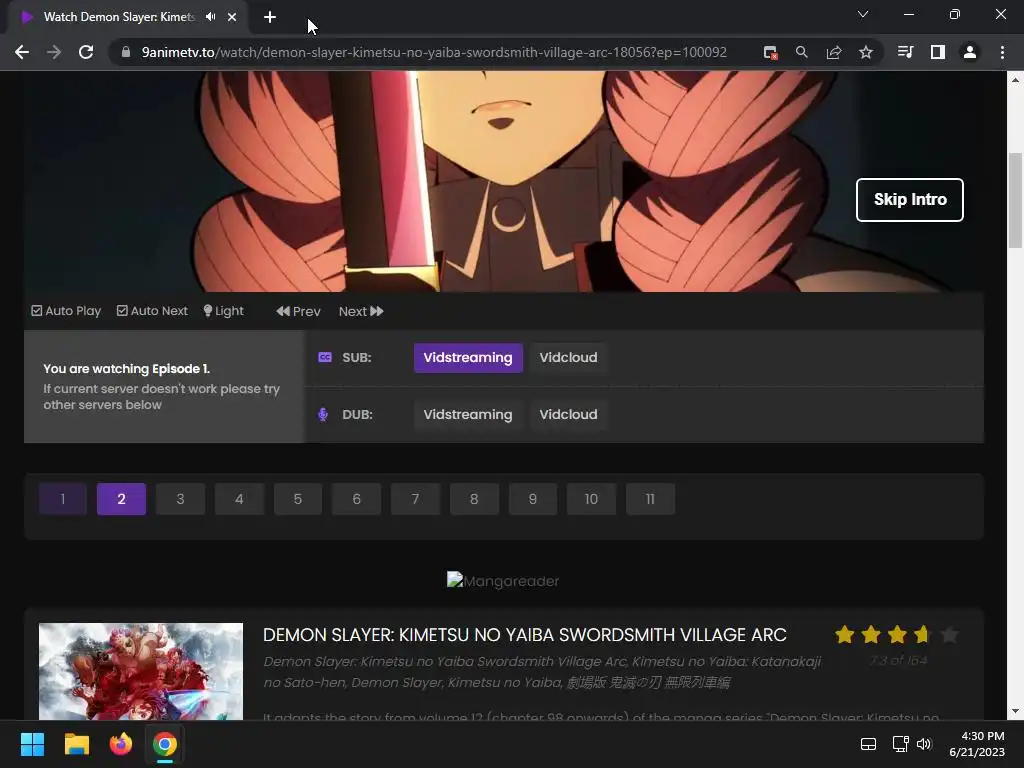Open File Explorer from the taskbar
Screen dimensions: 1024x768
point(76,744)
